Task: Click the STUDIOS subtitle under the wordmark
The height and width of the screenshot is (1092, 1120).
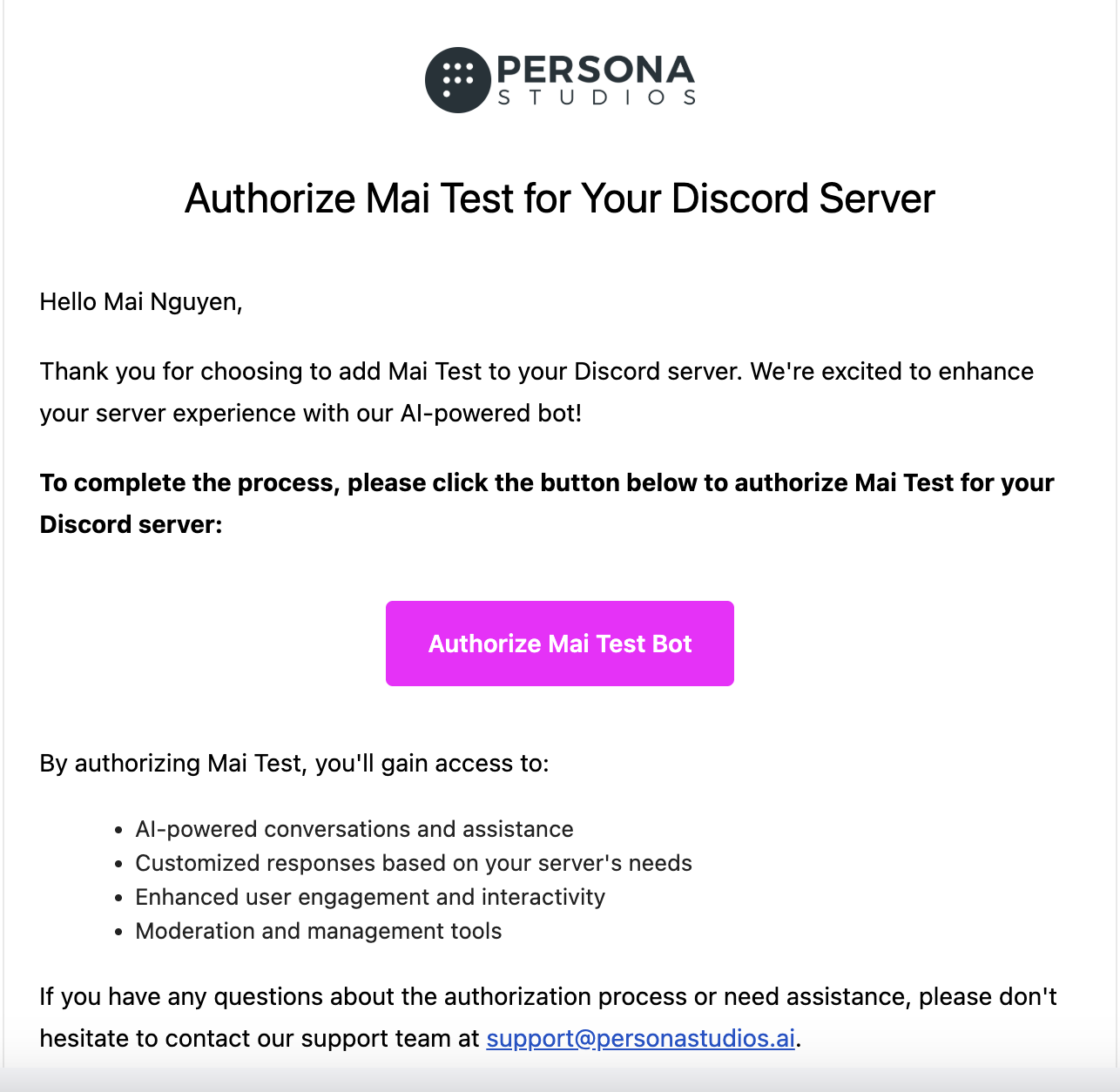Action: 597,98
